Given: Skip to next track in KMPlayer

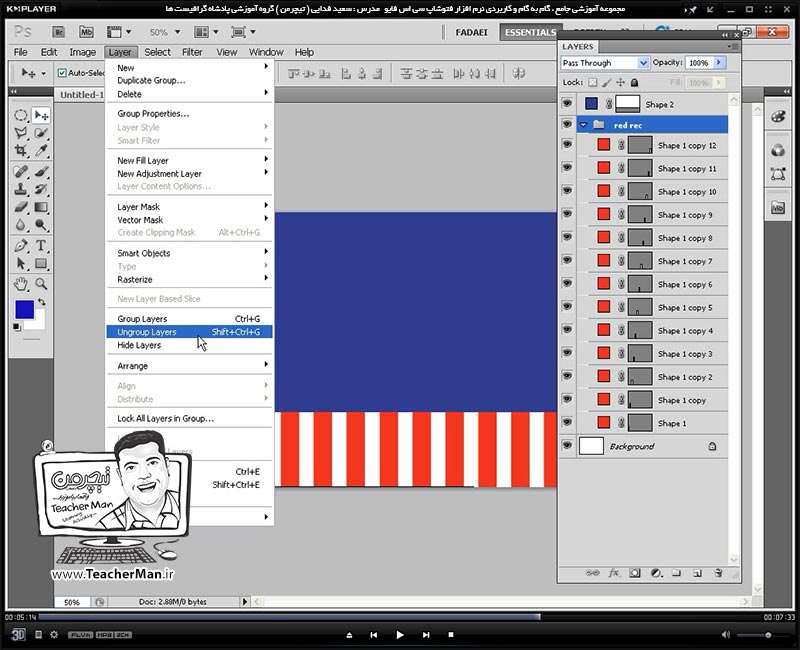Looking at the screenshot, I should point(426,635).
